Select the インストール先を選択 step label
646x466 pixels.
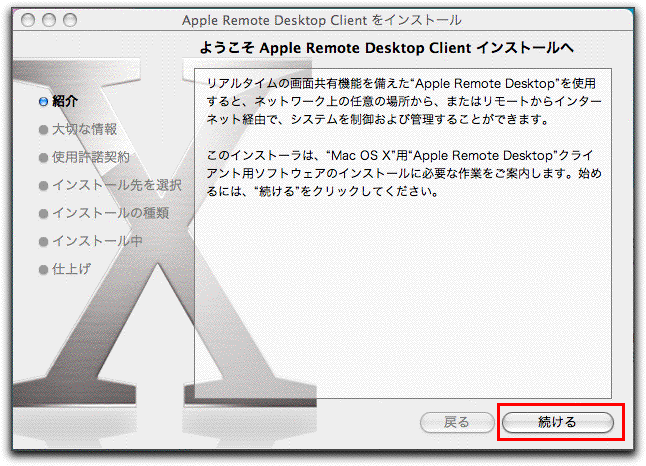117,185
